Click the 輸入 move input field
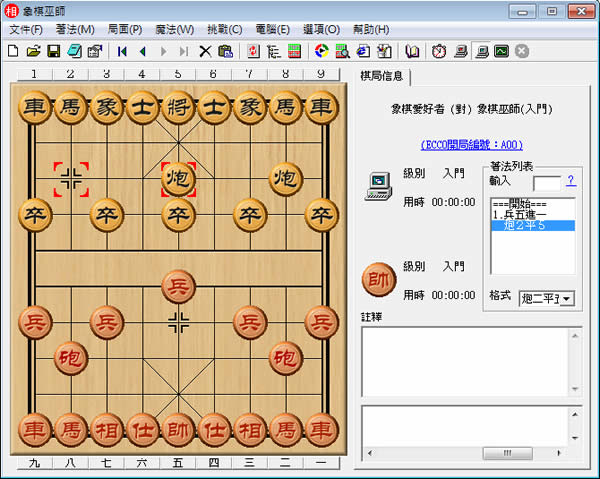Viewport: 600px width, 479px height. tap(547, 183)
